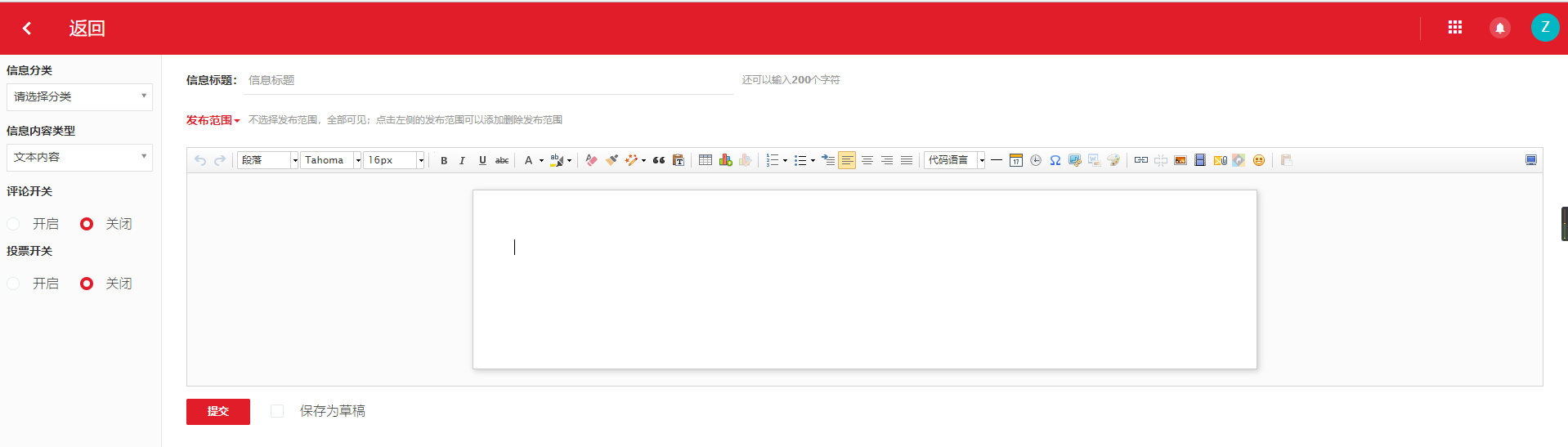The height and width of the screenshot is (447, 1568).
Task: Open the 请选择分类 dropdown
Action: pyautogui.click(x=80, y=96)
